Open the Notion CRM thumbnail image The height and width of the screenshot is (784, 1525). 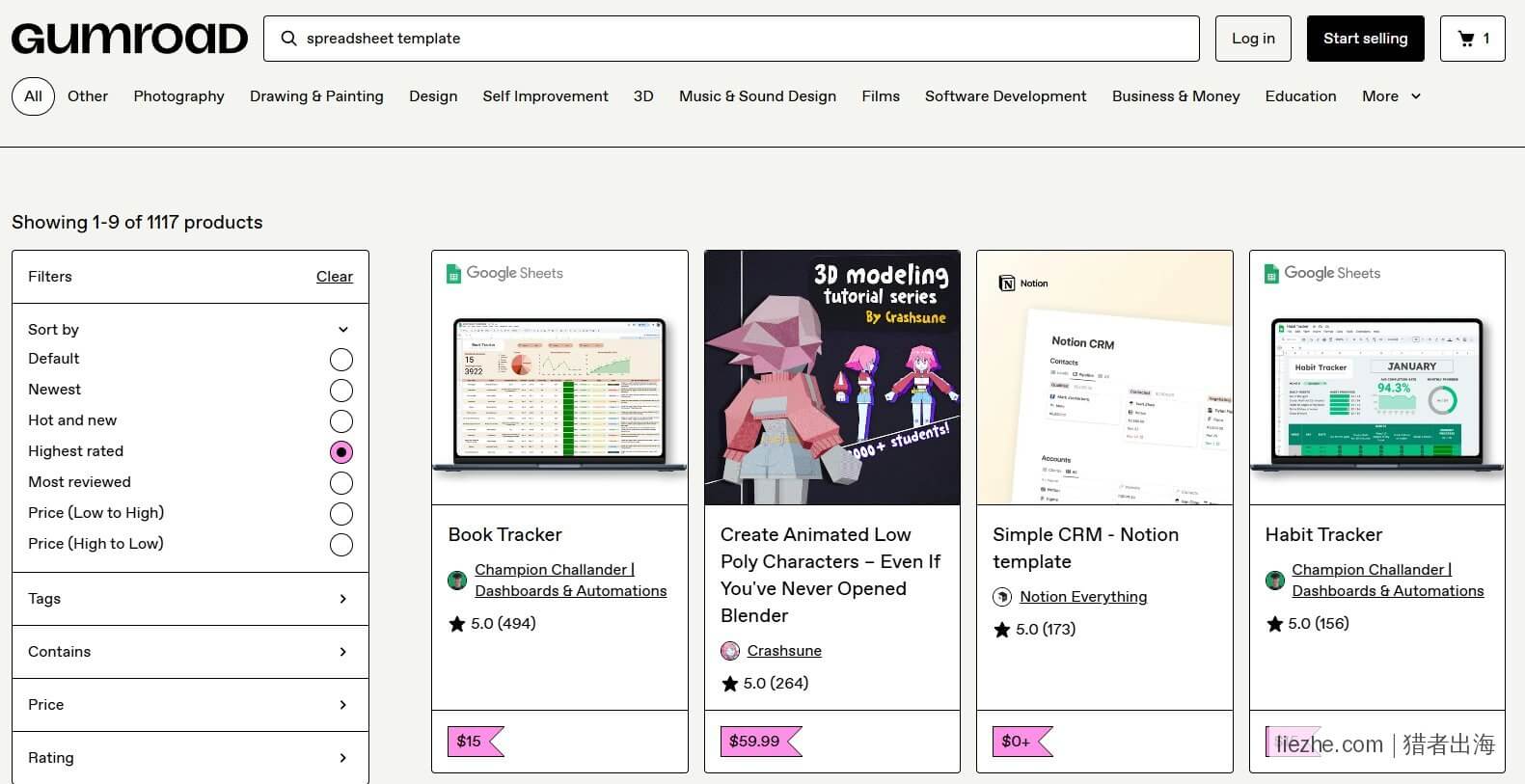click(1104, 378)
